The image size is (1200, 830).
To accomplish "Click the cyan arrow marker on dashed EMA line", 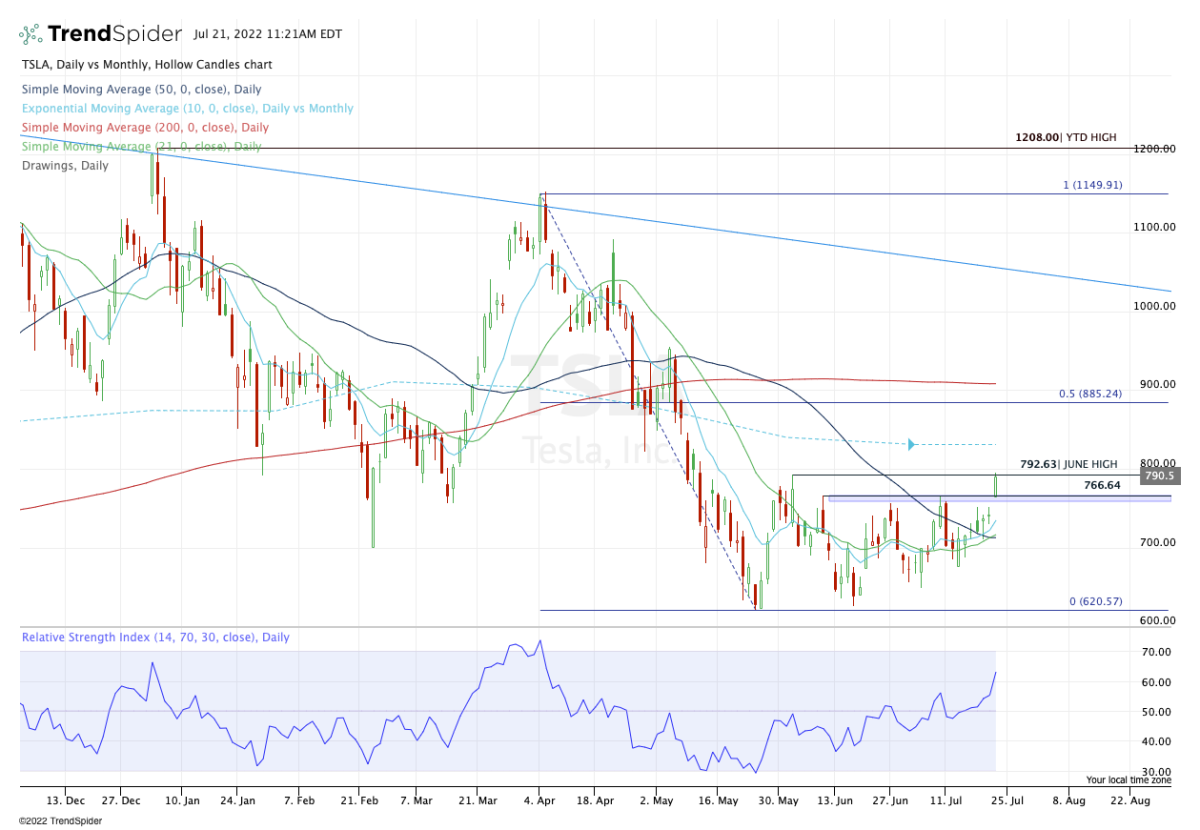I will click(x=911, y=443).
